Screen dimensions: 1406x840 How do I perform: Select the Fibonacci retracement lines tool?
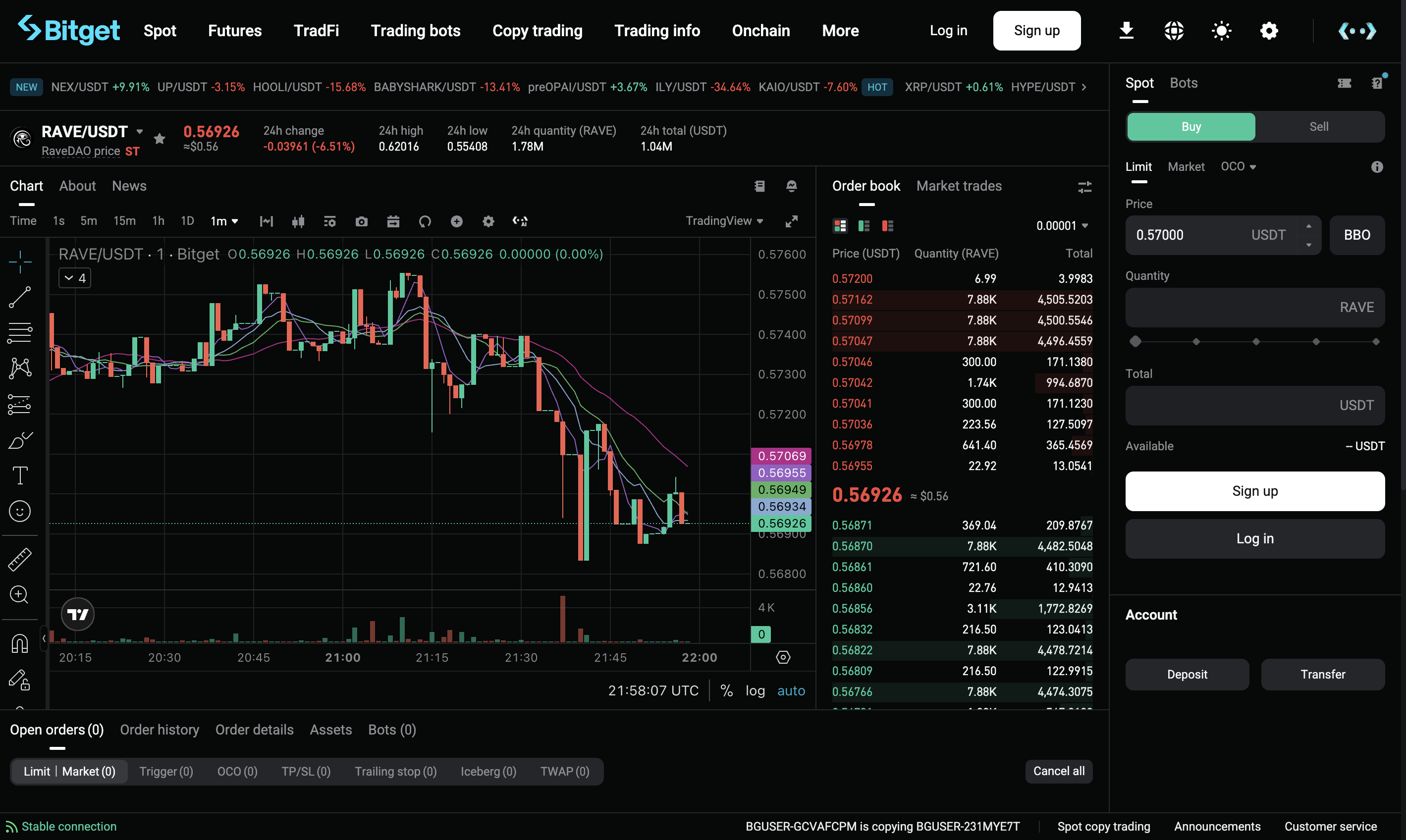pyautogui.click(x=20, y=333)
